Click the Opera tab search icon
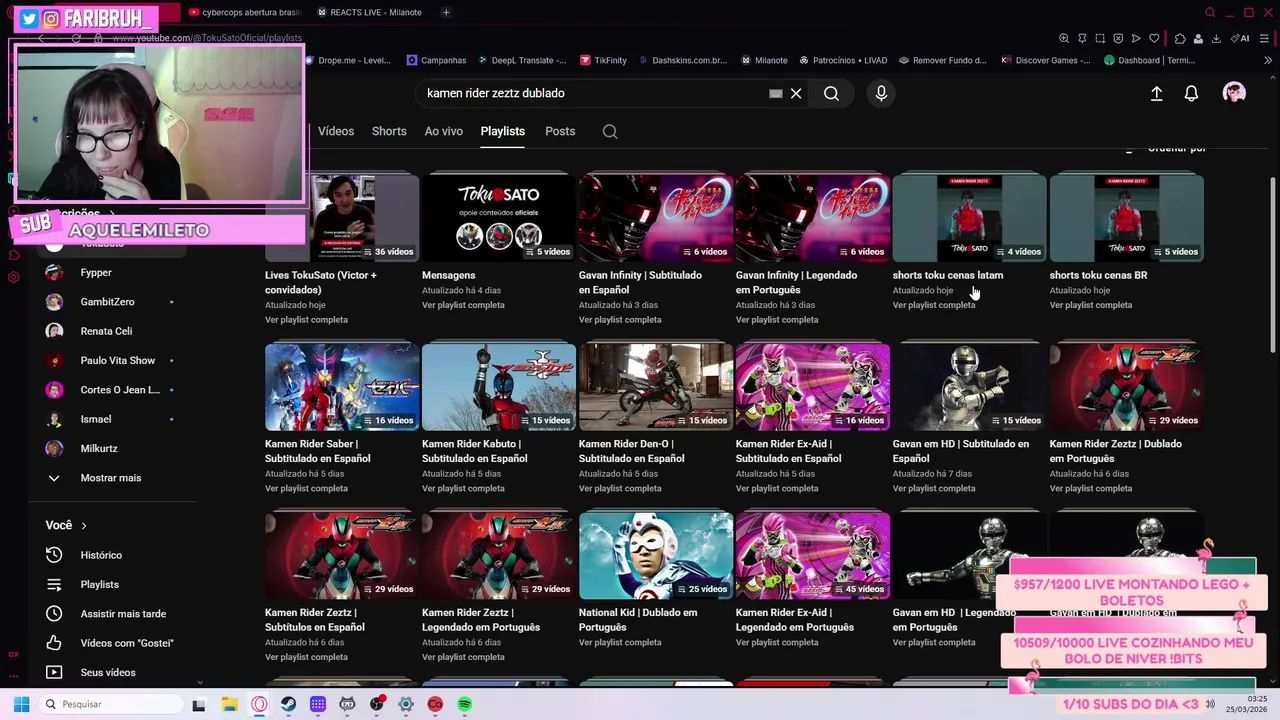Screen dimensions: 1280x720 click(1210, 12)
